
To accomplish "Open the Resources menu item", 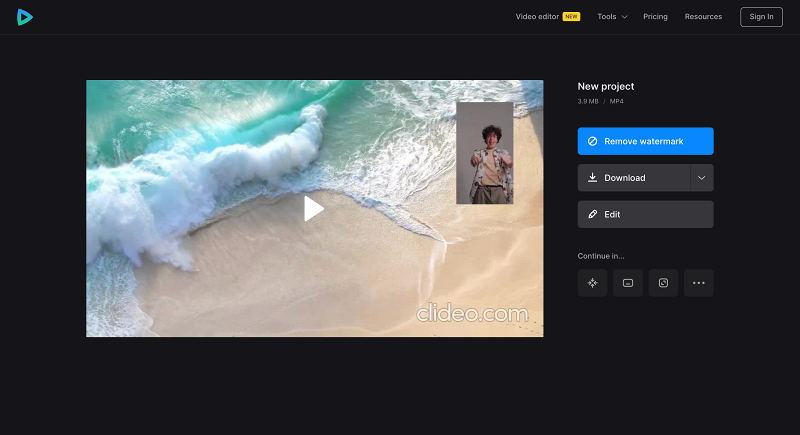I will click(x=703, y=16).
